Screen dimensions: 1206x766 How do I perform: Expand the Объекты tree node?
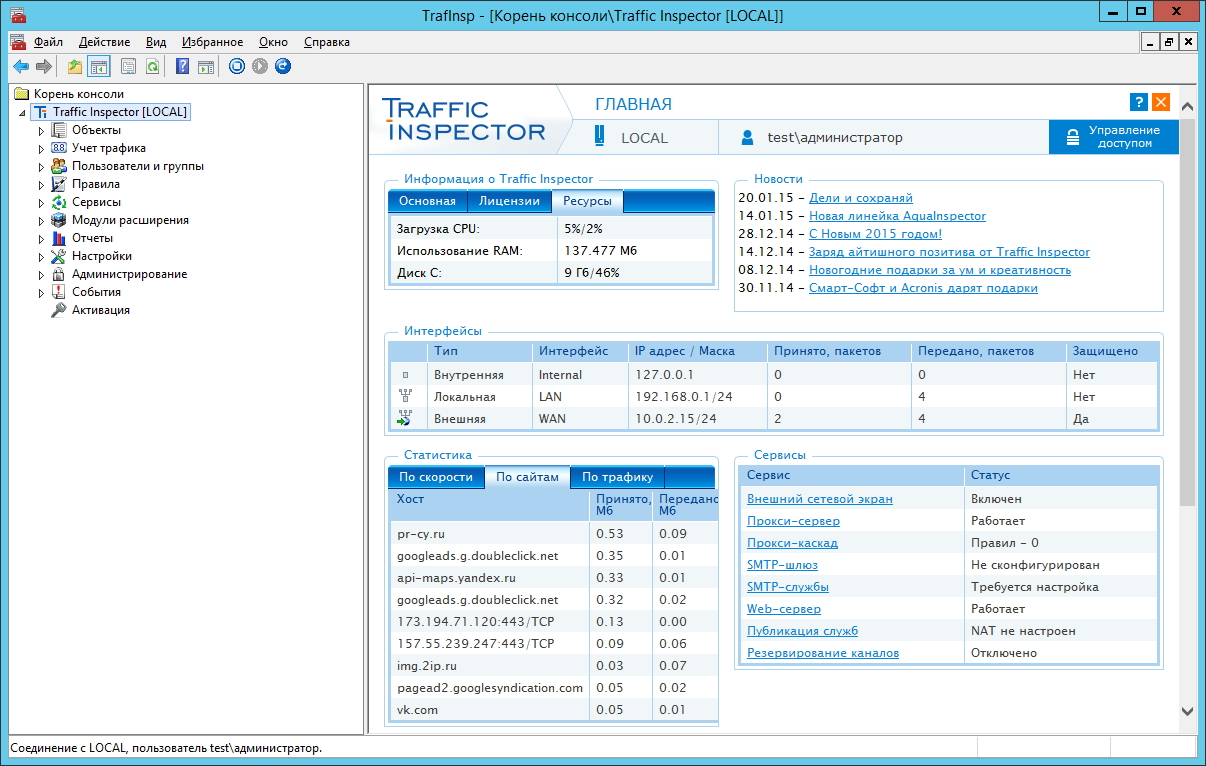click(41, 131)
